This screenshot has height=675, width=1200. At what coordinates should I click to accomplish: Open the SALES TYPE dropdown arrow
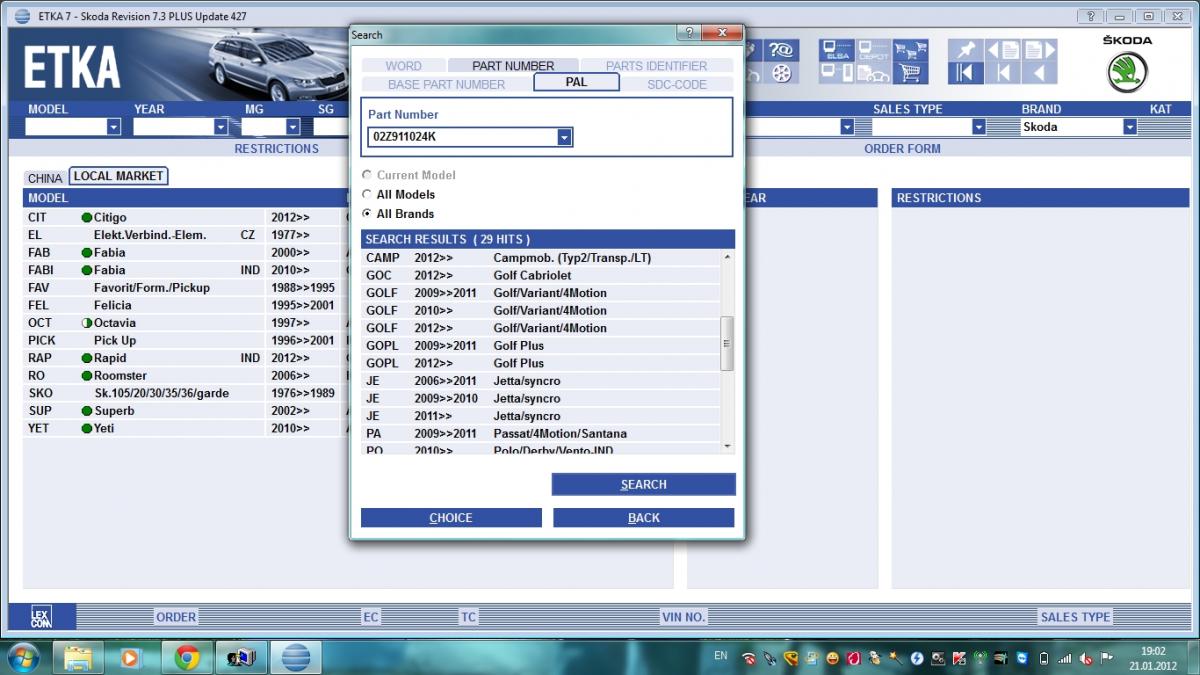[979, 127]
